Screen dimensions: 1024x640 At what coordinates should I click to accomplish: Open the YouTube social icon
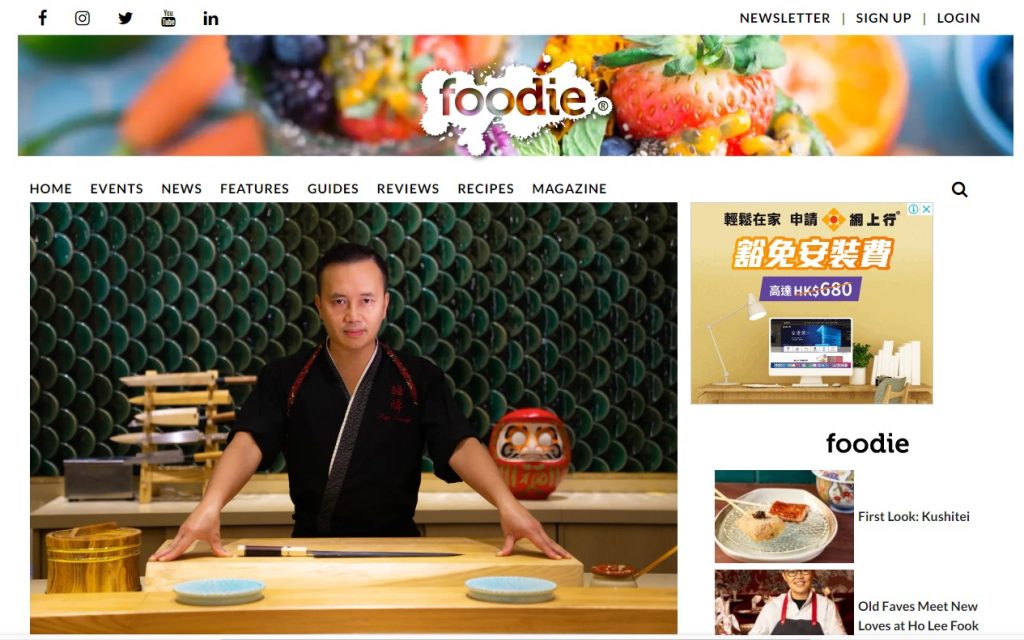[x=168, y=18]
